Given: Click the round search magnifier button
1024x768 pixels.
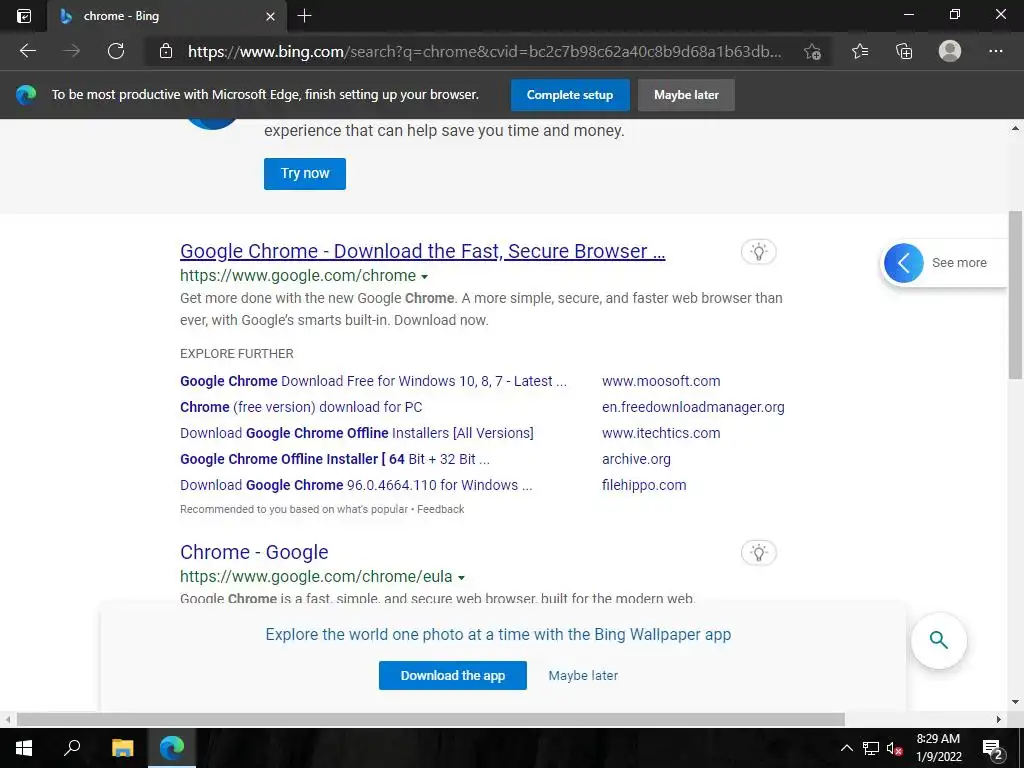Looking at the screenshot, I should [938, 640].
